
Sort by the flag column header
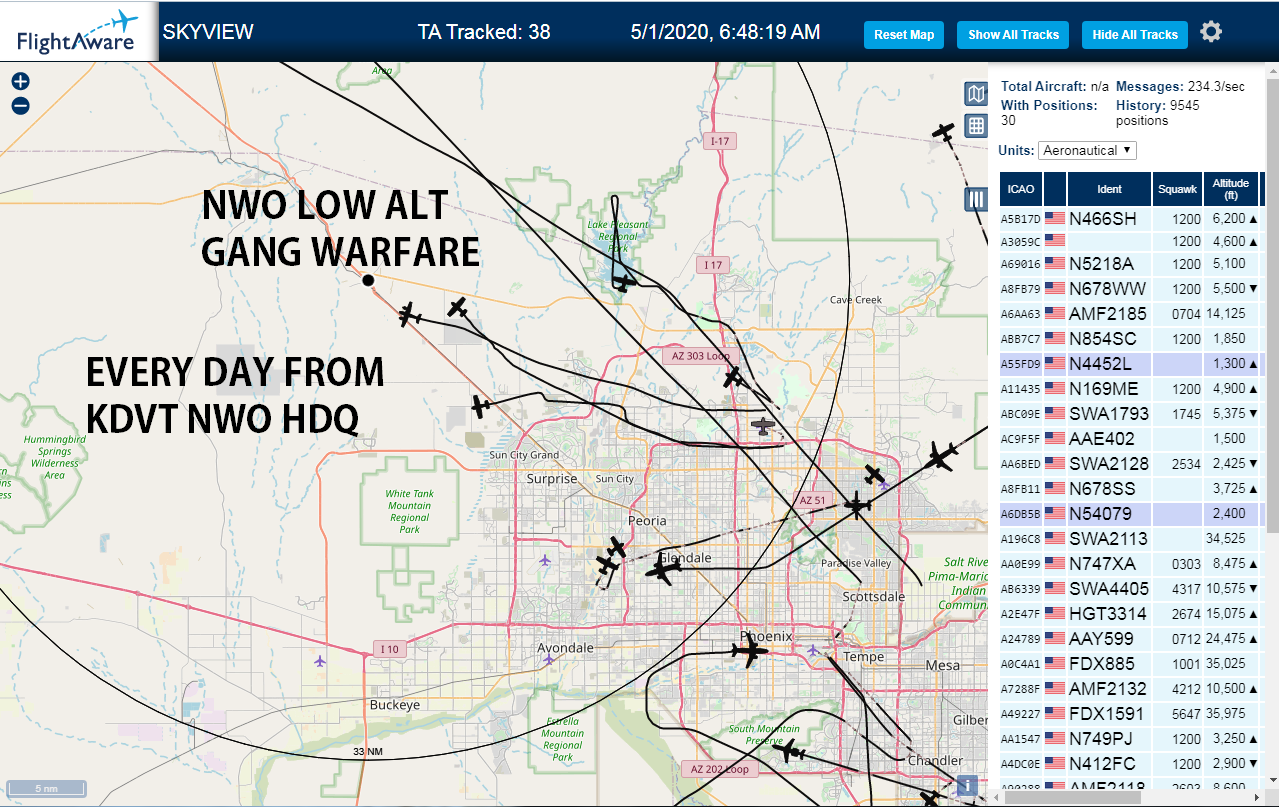pos(1054,189)
